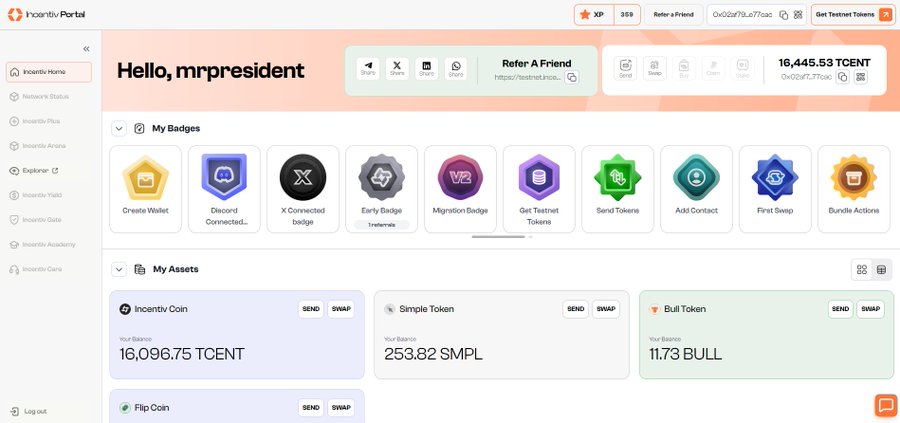The height and width of the screenshot is (423, 900).
Task: Show QR code below 16,445.53 TCENT
Action: click(860, 77)
